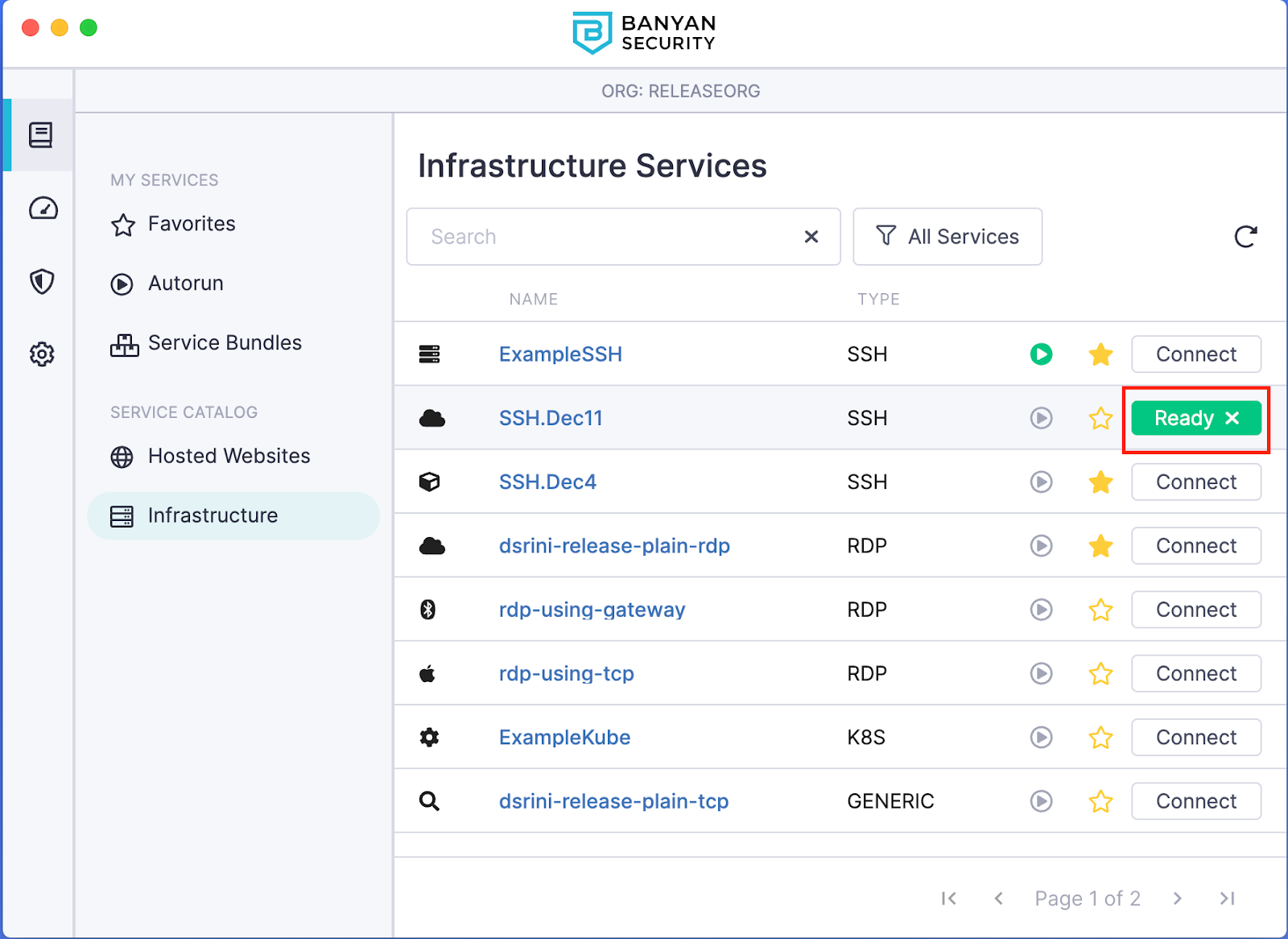Go to previous page of services

tap(998, 898)
